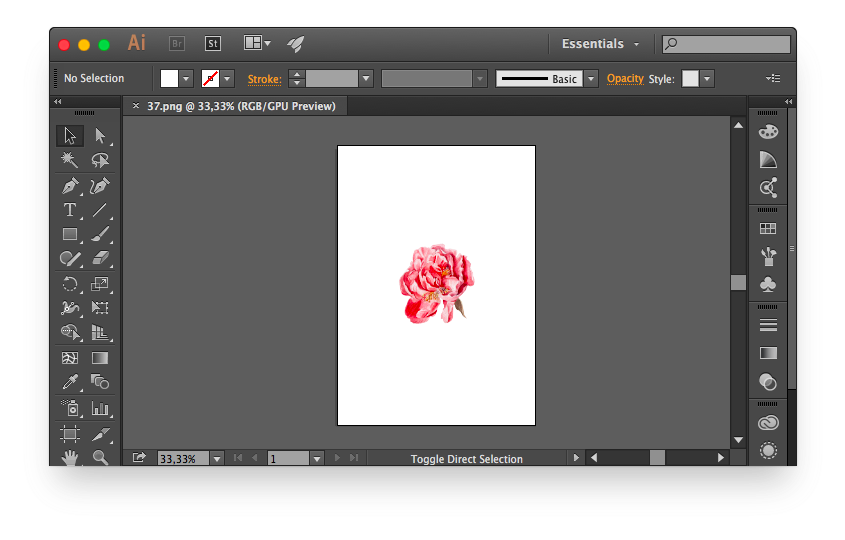Collapse the tools panel using double arrows
The height and width of the screenshot is (540, 845).
point(57,102)
